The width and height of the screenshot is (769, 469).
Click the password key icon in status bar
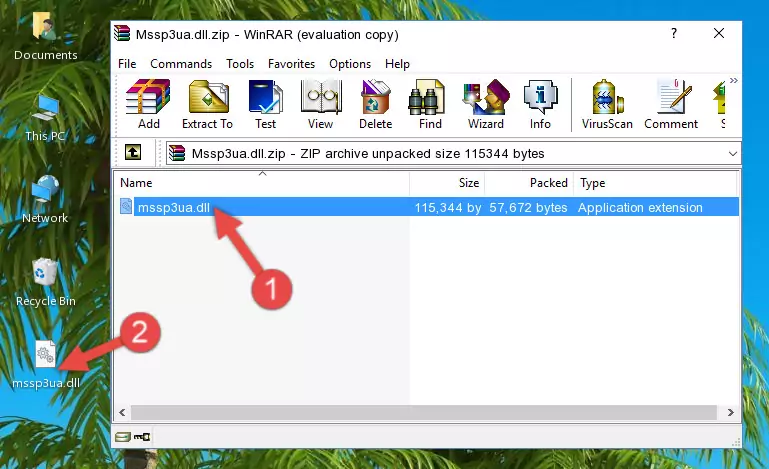(x=142, y=437)
